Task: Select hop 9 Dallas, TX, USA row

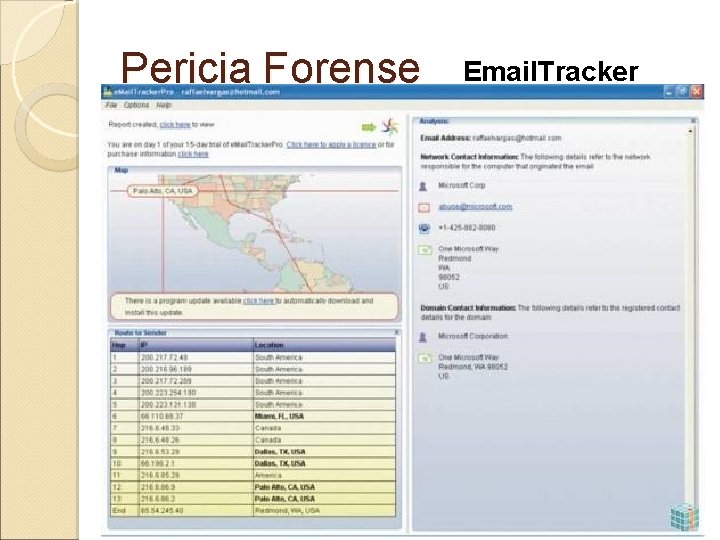Action: [x=253, y=452]
